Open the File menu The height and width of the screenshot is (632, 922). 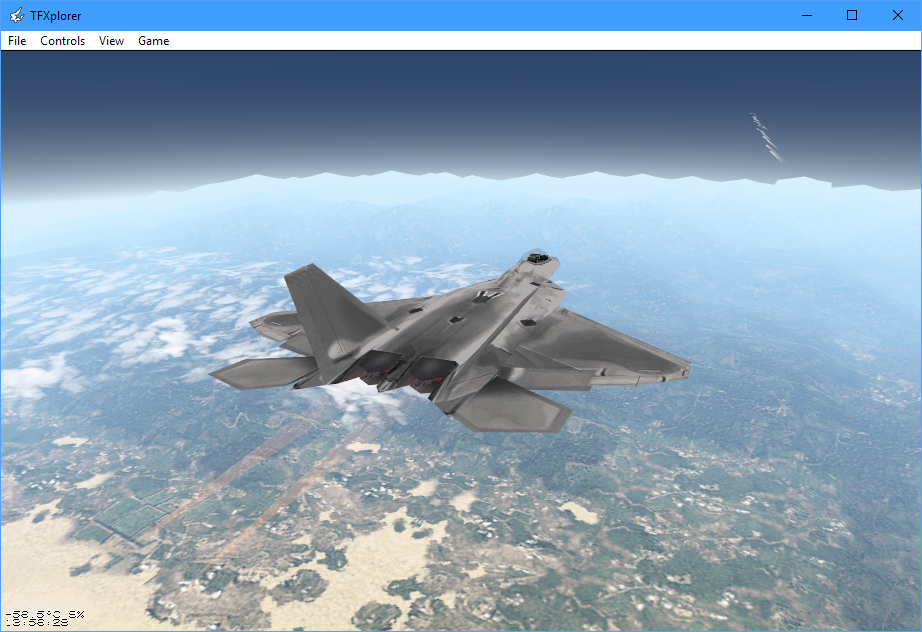[x=17, y=41]
